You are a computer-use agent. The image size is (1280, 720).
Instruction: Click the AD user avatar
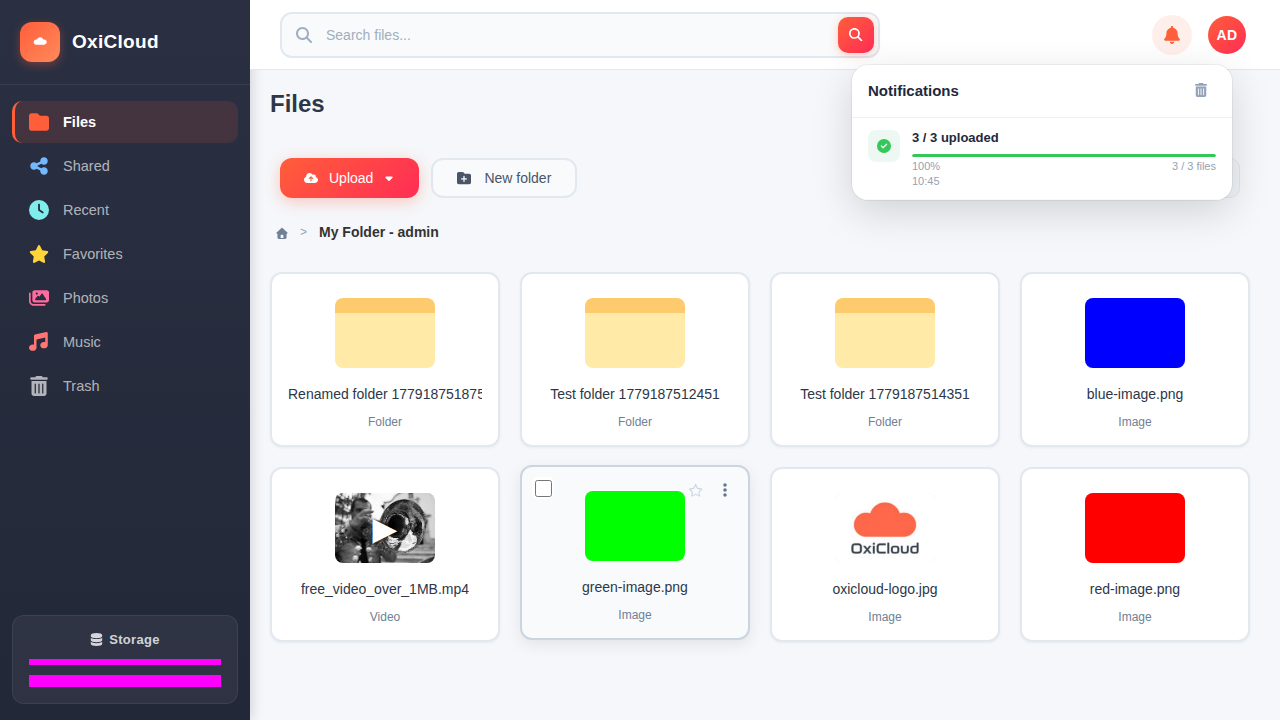[x=1227, y=35]
